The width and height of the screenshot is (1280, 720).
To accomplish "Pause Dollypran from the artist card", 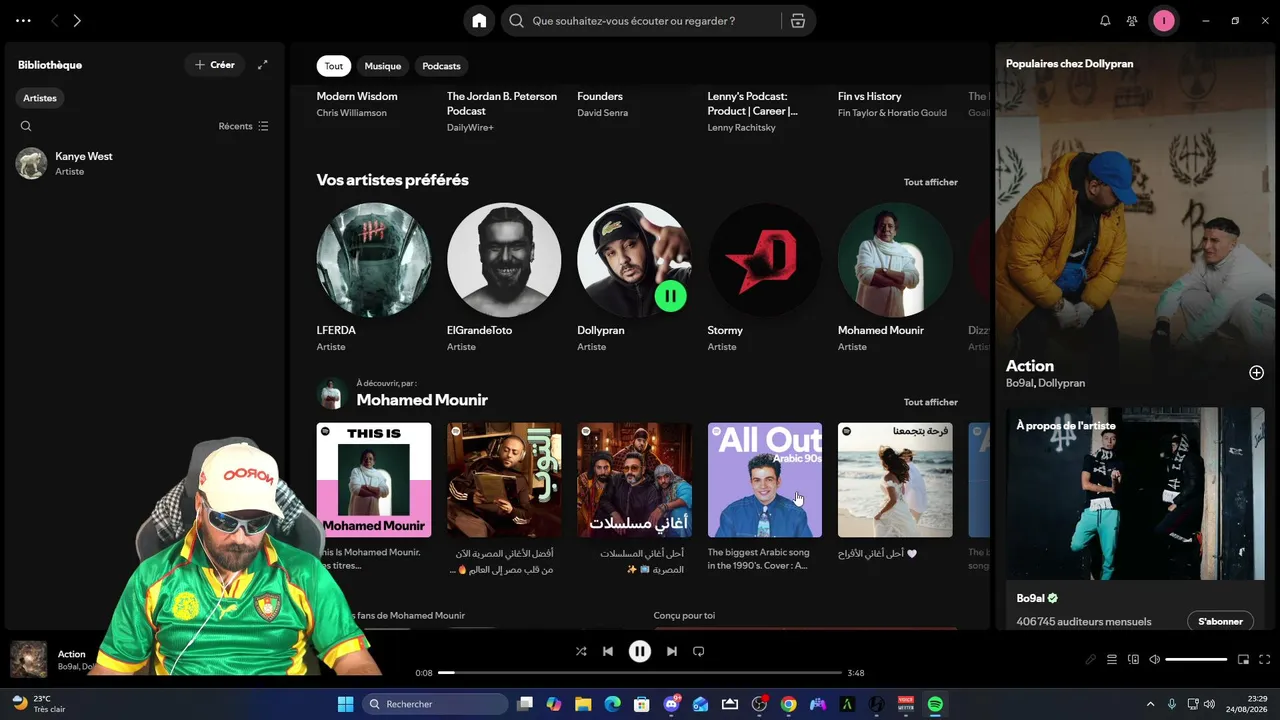I will pyautogui.click(x=670, y=295).
